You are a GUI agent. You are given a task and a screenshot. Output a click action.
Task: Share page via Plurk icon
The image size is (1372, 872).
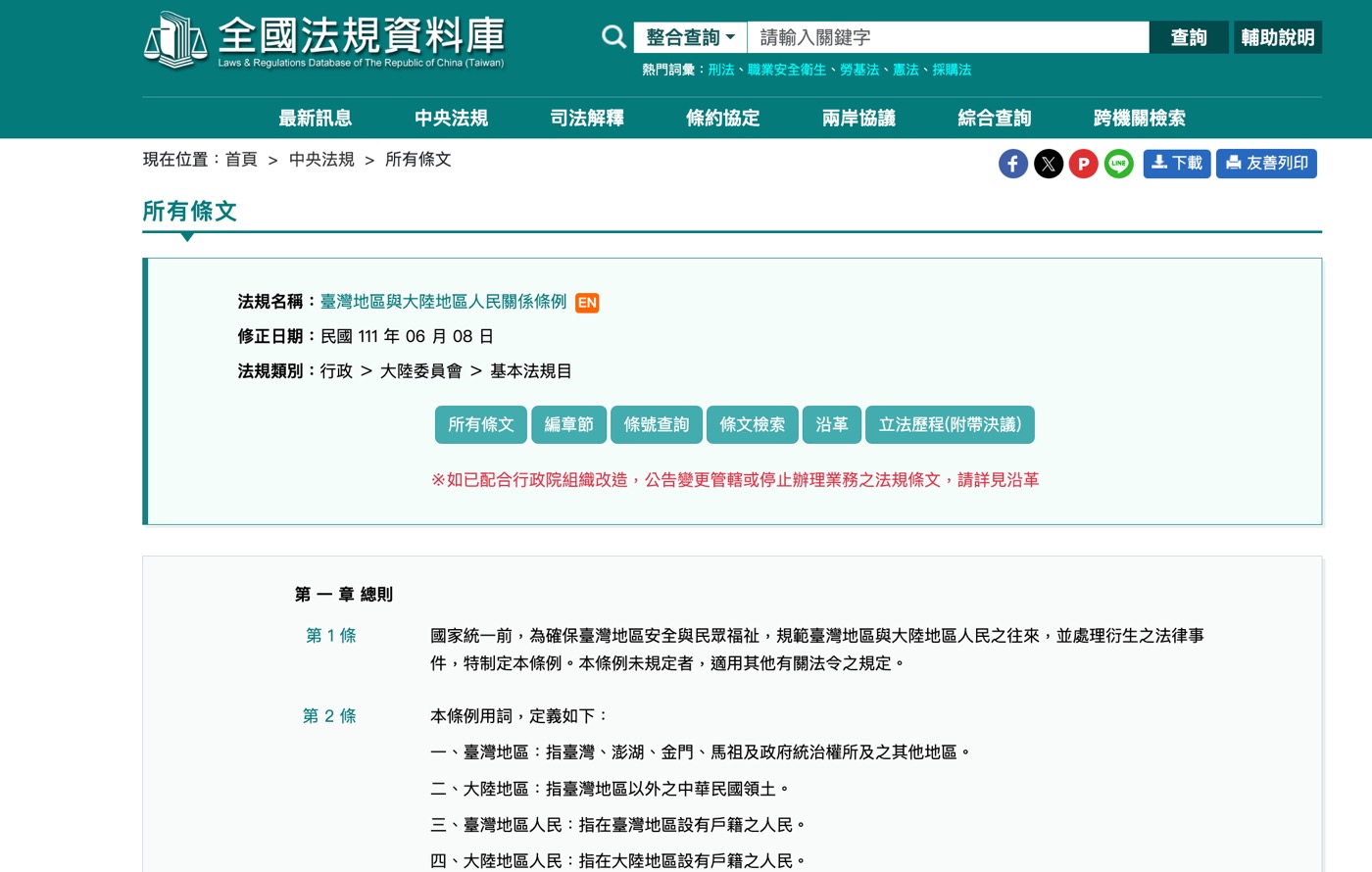click(x=1083, y=164)
